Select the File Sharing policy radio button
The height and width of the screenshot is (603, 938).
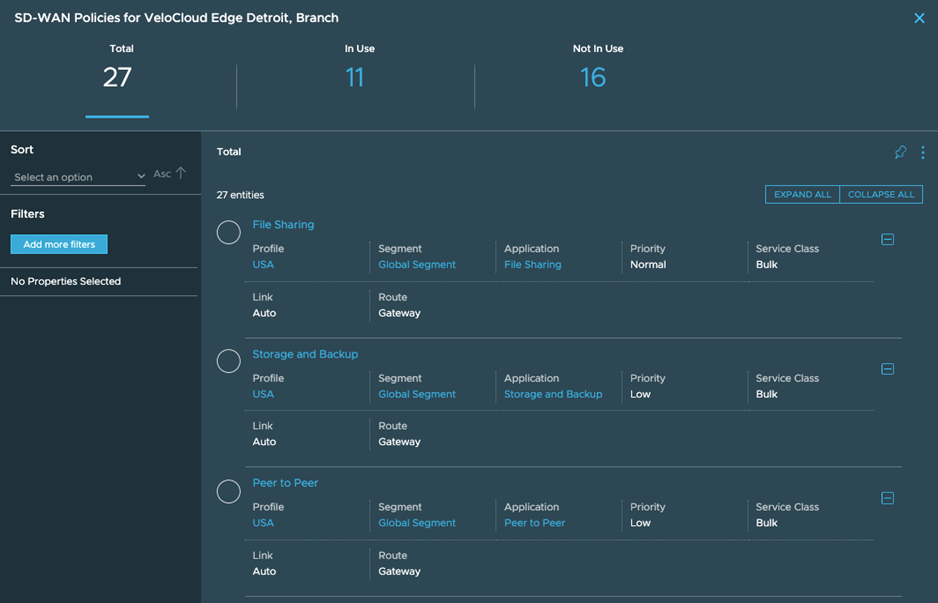(x=229, y=232)
